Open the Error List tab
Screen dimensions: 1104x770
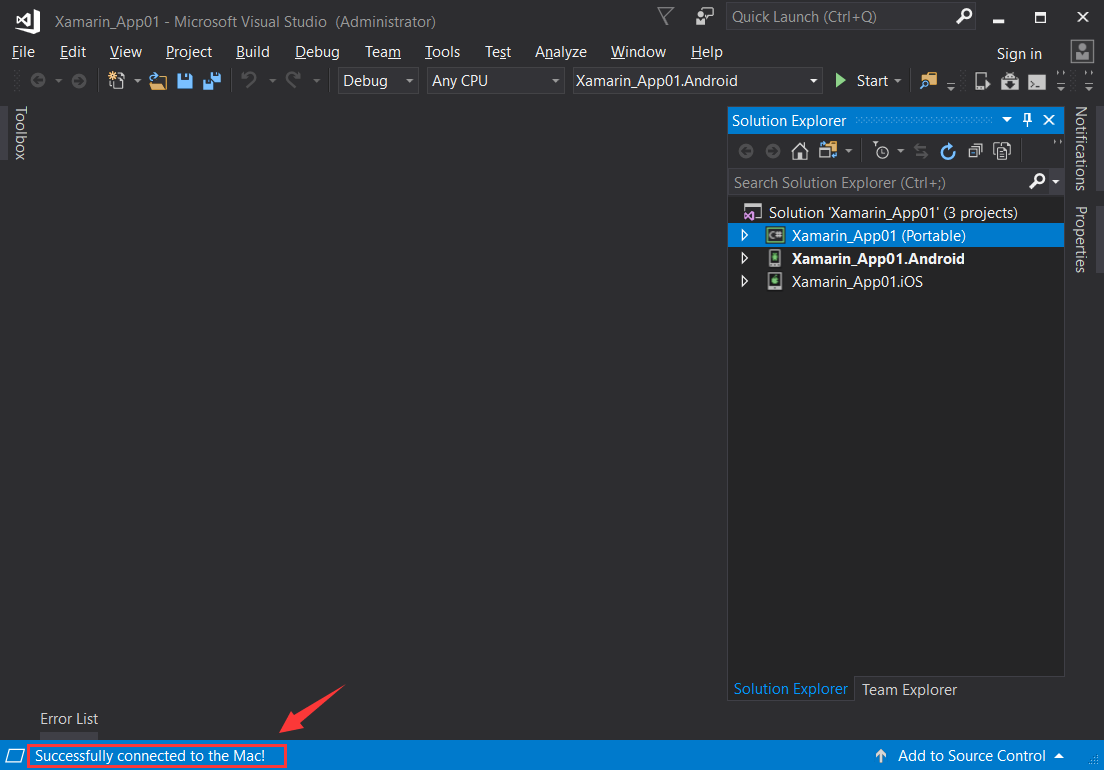69,719
